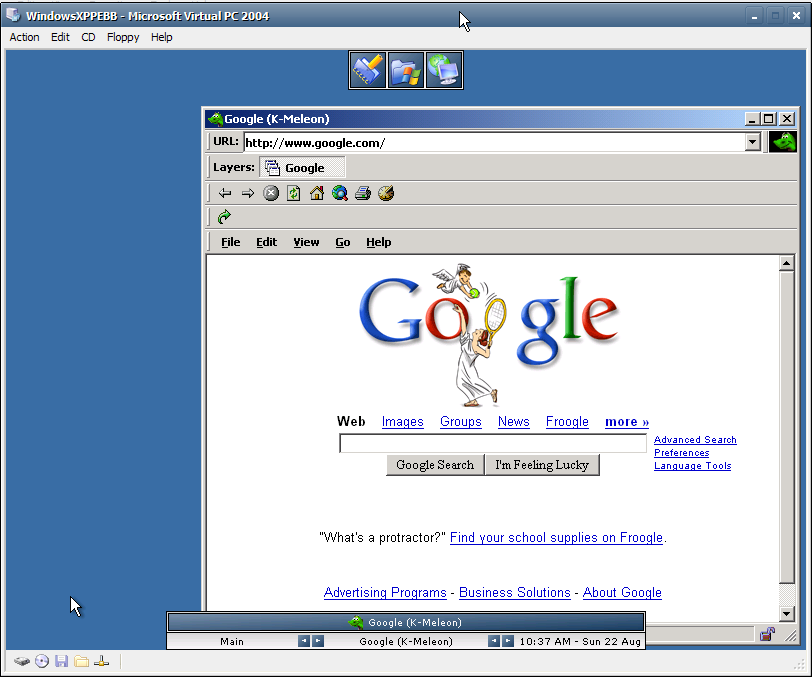This screenshot has height=677, width=812.
Task: Open the Windows folder icon on desktop bar
Action: (405, 70)
